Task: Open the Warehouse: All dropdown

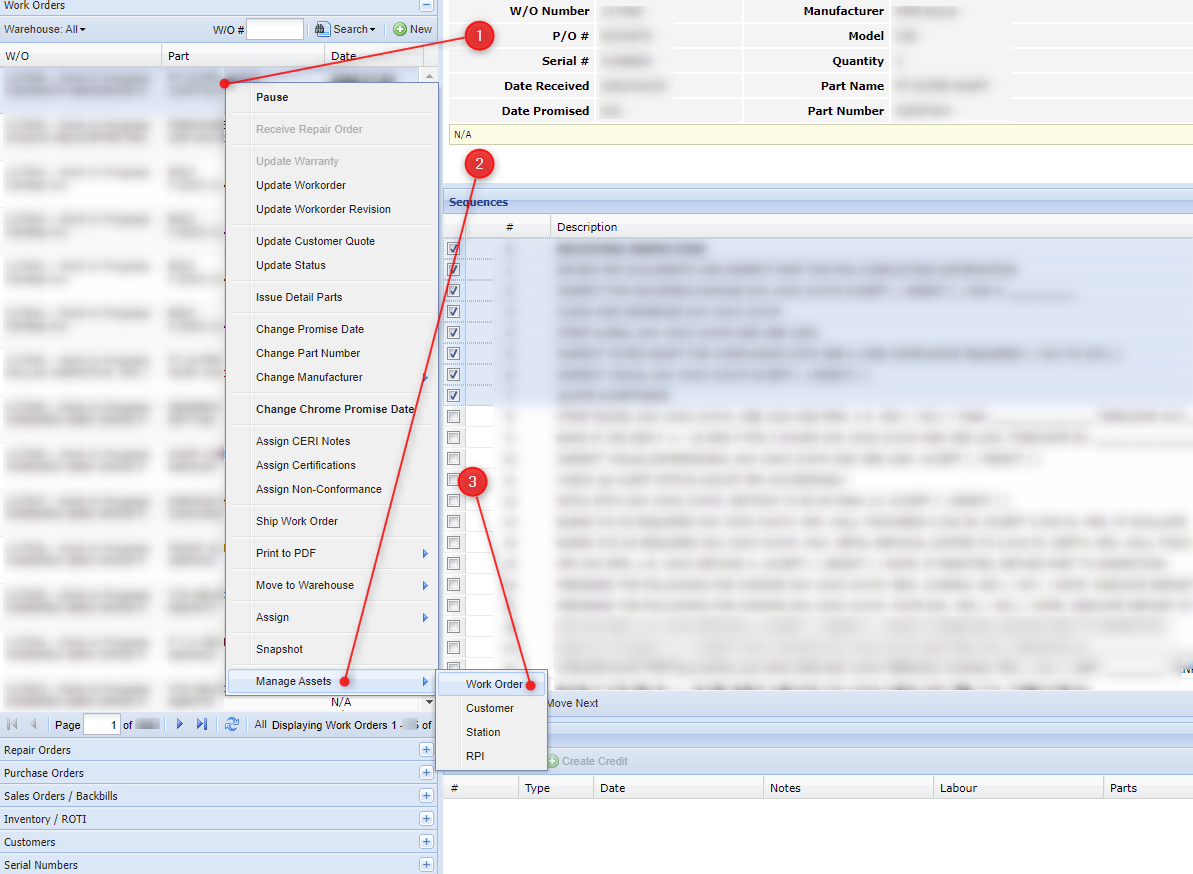Action: point(45,29)
